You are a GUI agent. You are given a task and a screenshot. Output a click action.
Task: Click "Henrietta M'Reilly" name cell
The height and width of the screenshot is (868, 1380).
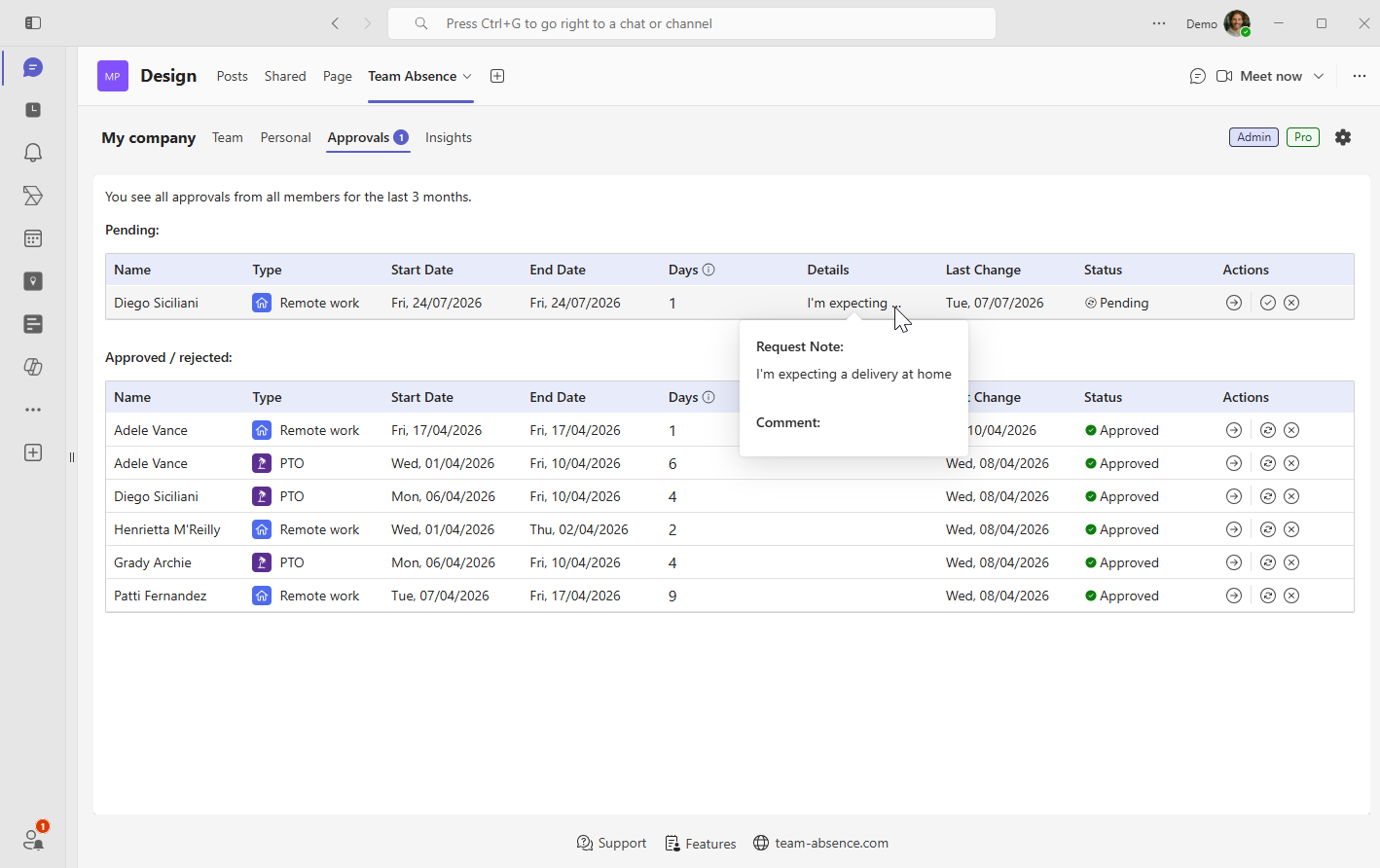coord(167,529)
